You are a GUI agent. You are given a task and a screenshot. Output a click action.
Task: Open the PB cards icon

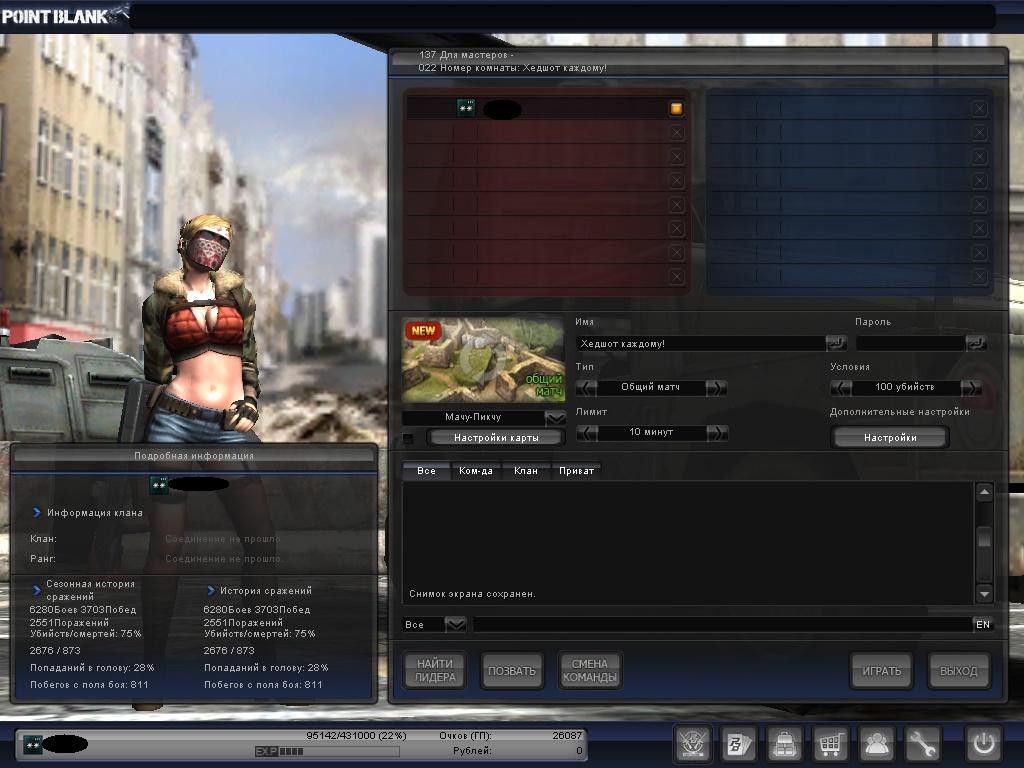click(739, 744)
